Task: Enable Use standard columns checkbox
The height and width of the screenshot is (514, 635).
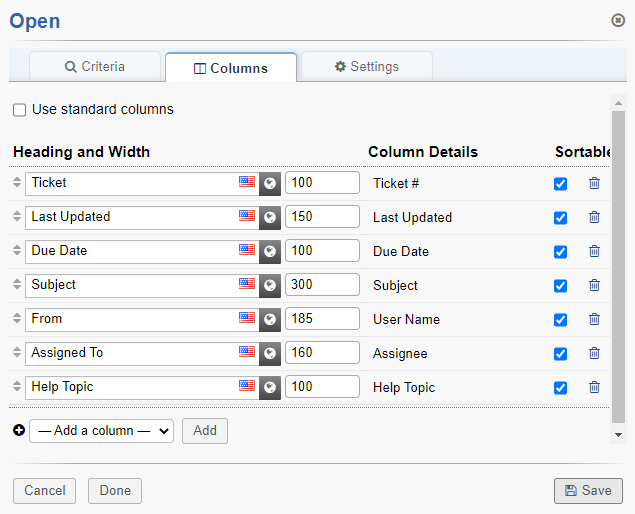Action: [x=20, y=110]
